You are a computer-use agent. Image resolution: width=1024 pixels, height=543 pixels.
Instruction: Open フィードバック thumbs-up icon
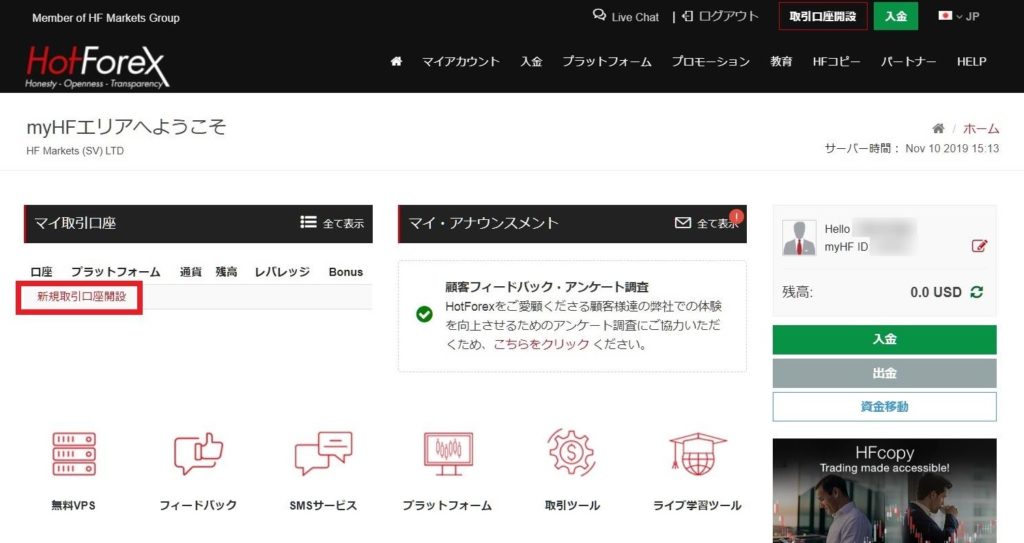click(x=198, y=453)
